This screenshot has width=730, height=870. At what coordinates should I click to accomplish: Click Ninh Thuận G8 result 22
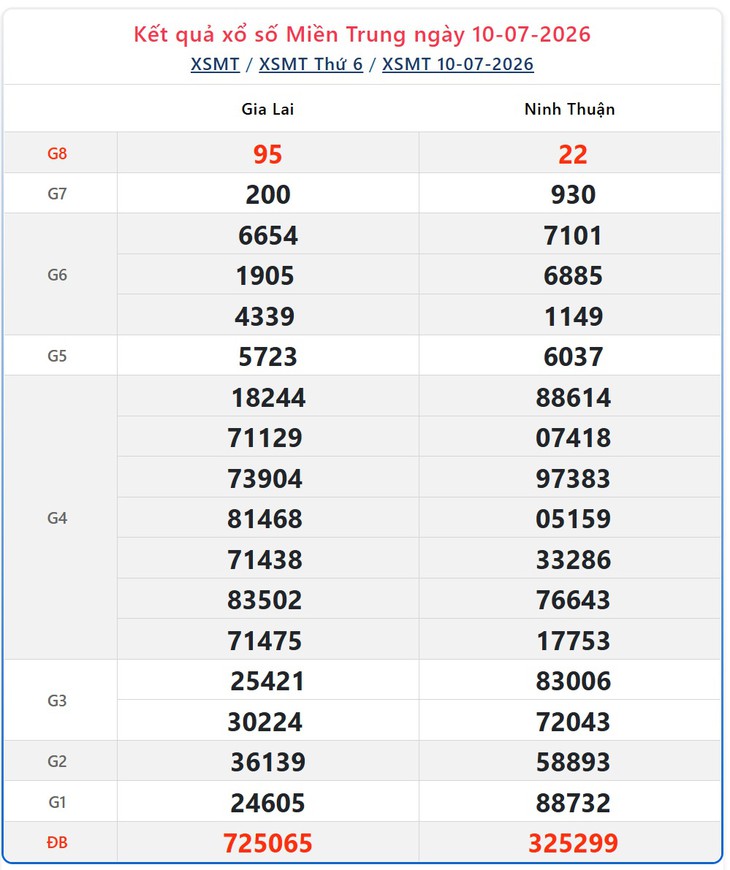click(x=573, y=154)
